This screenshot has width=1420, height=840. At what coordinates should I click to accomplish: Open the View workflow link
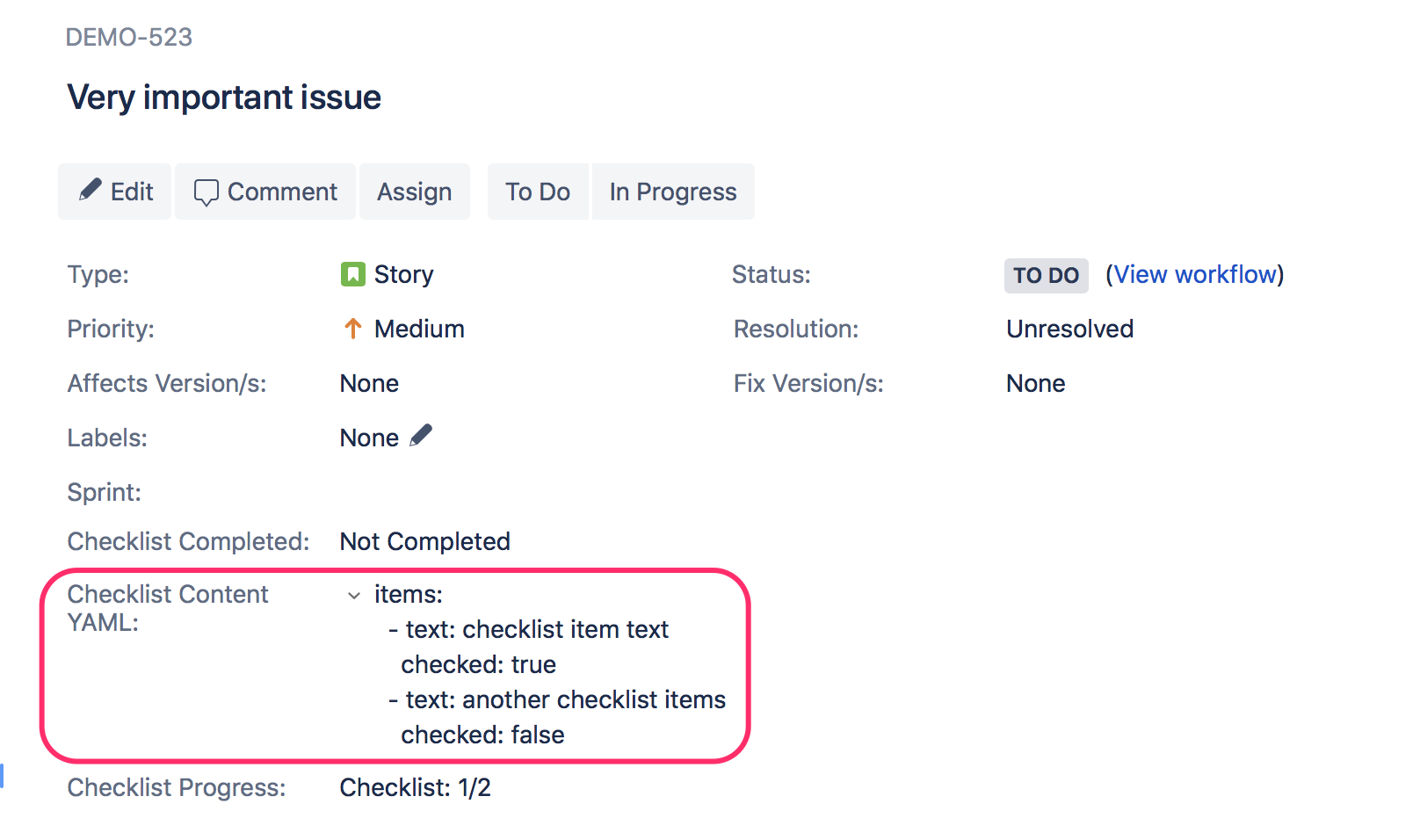(1194, 274)
